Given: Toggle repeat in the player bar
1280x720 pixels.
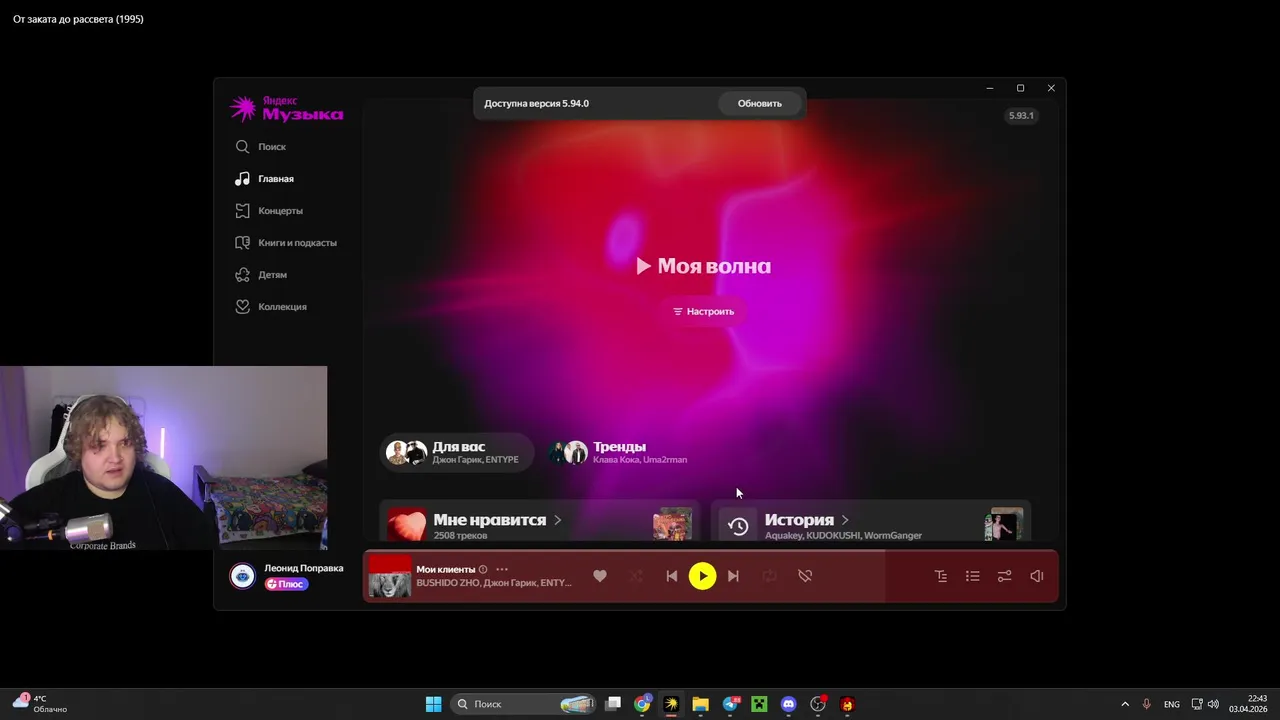Looking at the screenshot, I should [769, 576].
